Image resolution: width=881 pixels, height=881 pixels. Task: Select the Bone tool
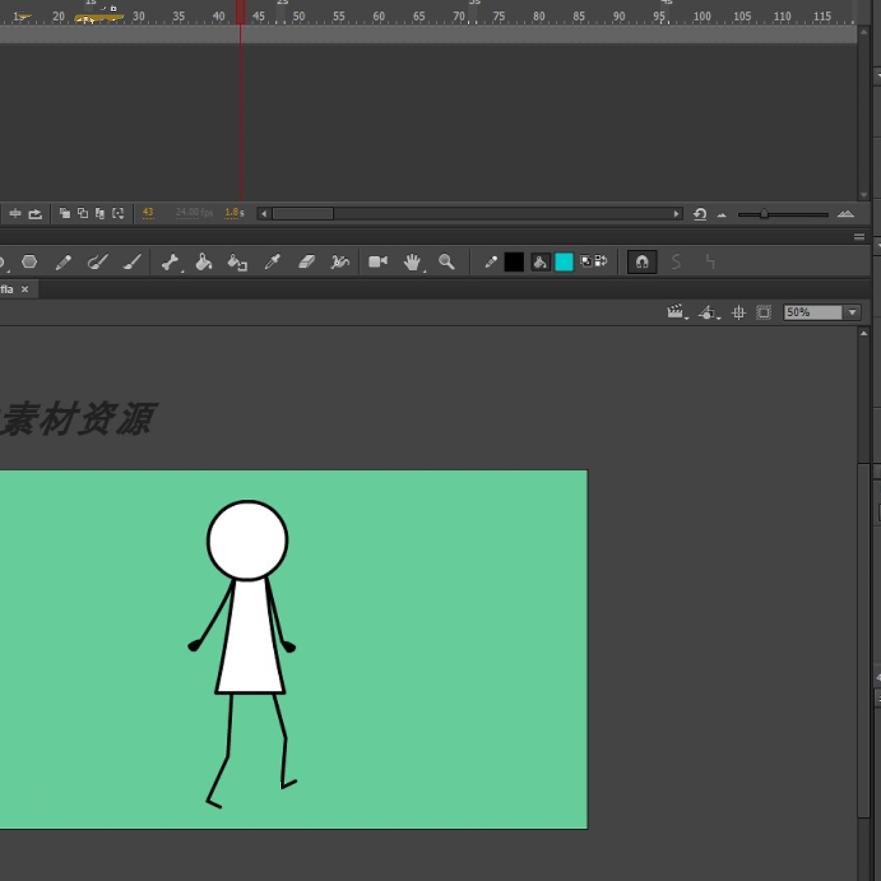(170, 262)
